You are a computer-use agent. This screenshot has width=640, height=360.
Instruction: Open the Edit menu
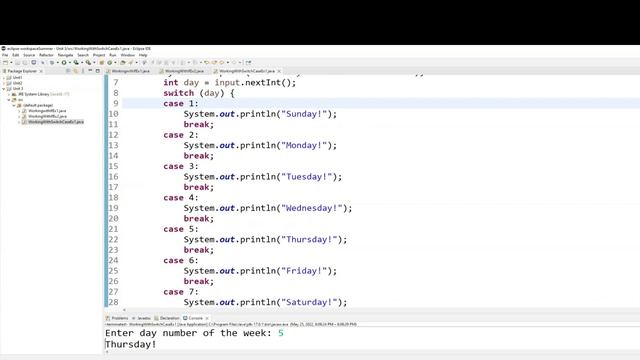pos(16,55)
